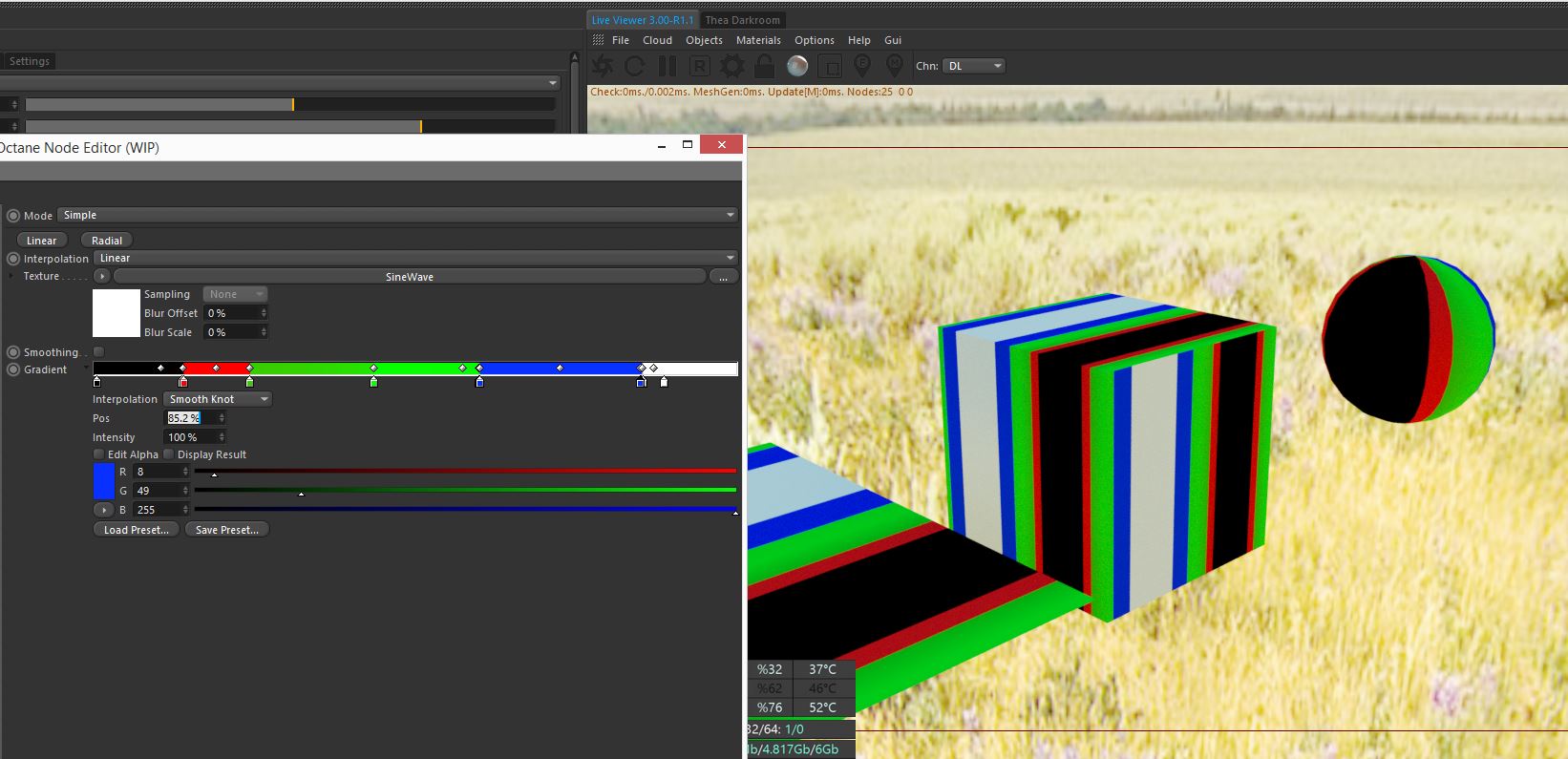Click the Load Preset button
Screen dimensions: 1568x759
(x=137, y=530)
